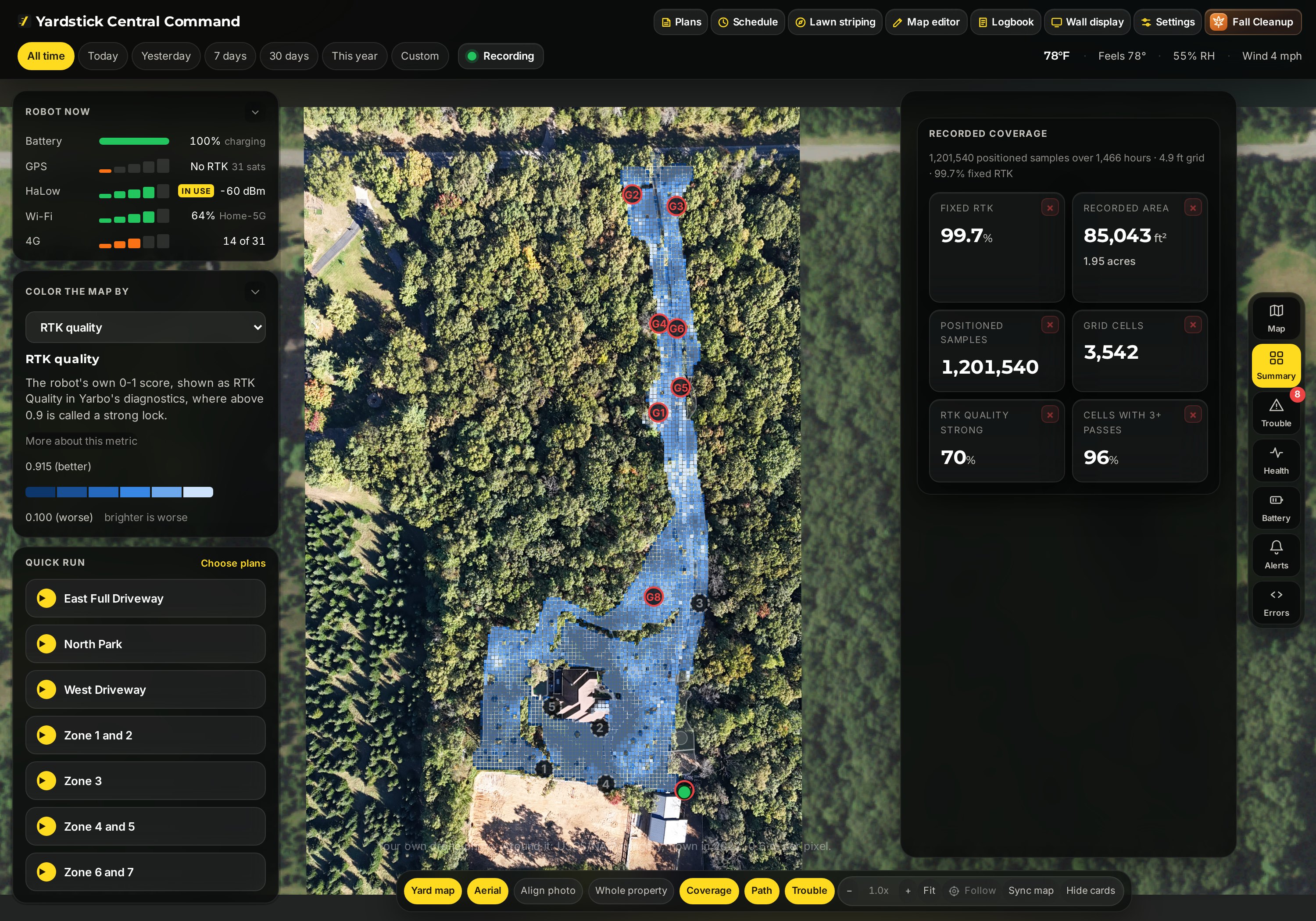Screen dimensions: 1316x921
Task: Toggle the Yard map layer
Action: (433, 891)
